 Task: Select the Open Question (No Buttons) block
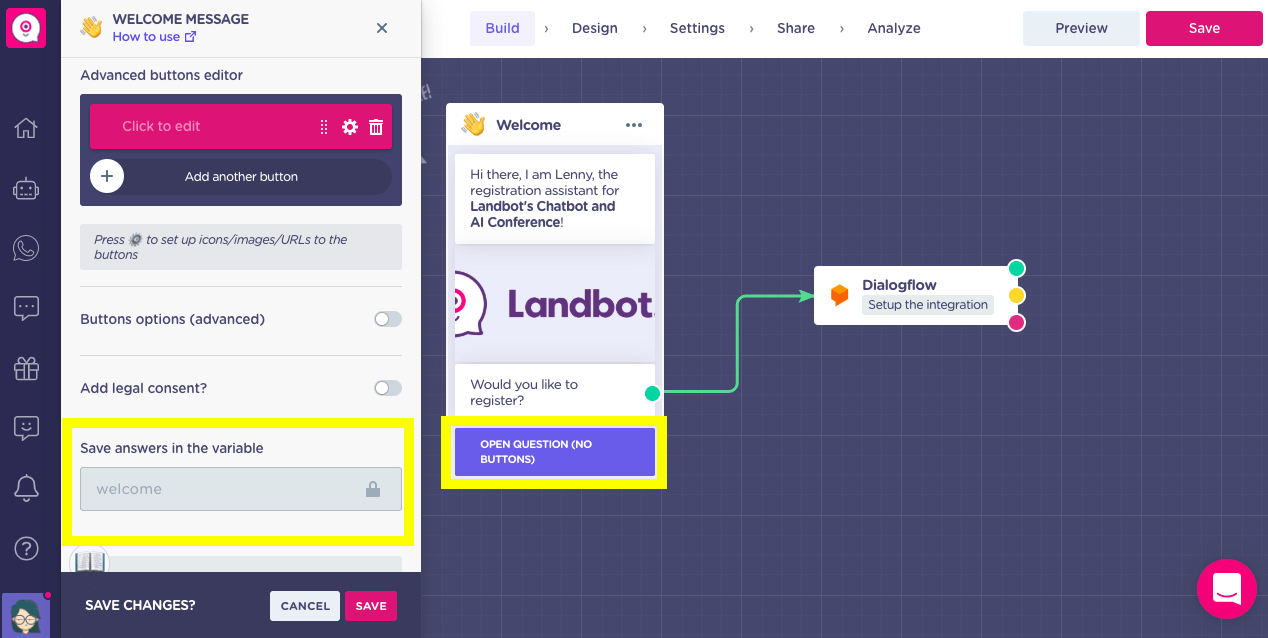(555, 452)
